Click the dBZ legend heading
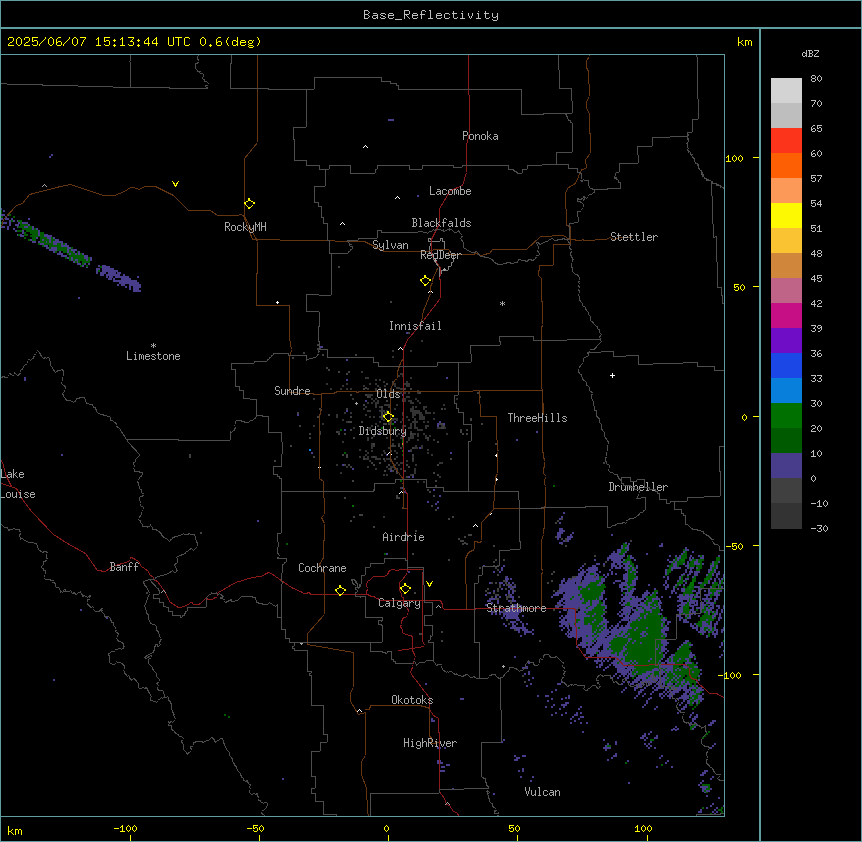Image resolution: width=862 pixels, height=842 pixels. tap(810, 53)
